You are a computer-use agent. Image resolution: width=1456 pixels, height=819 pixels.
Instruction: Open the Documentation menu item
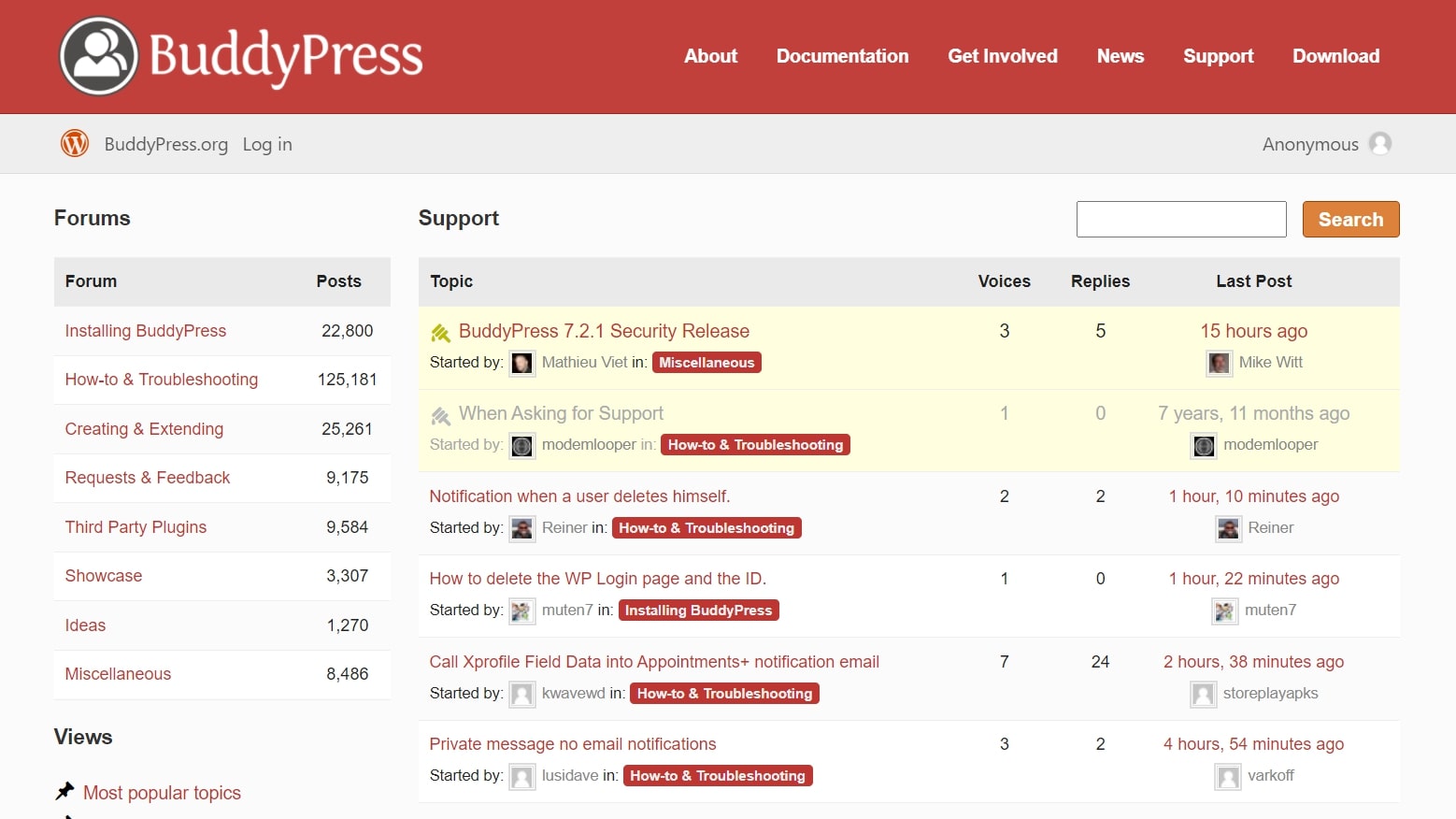[842, 56]
